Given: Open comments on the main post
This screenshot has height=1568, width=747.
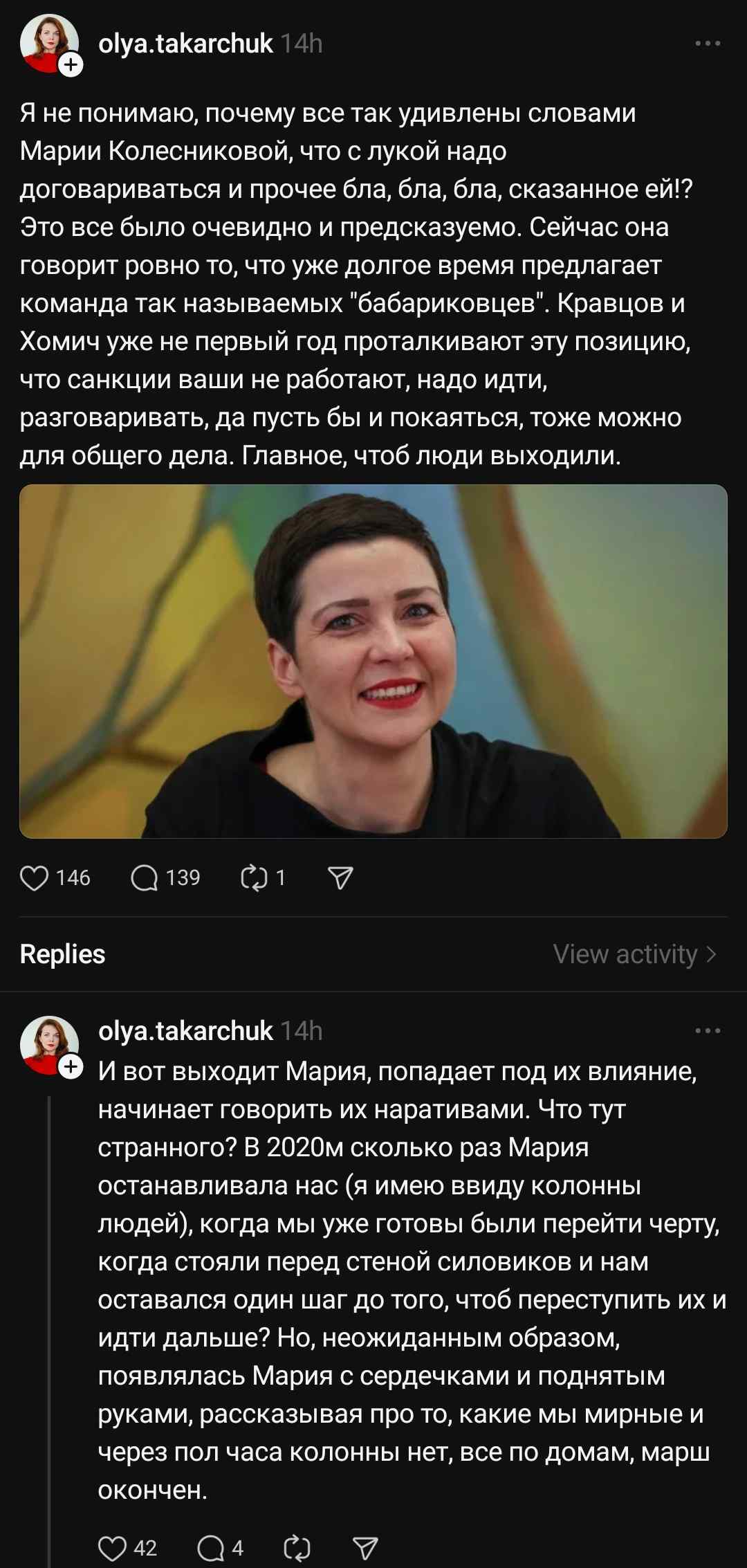Looking at the screenshot, I should (x=145, y=878).
